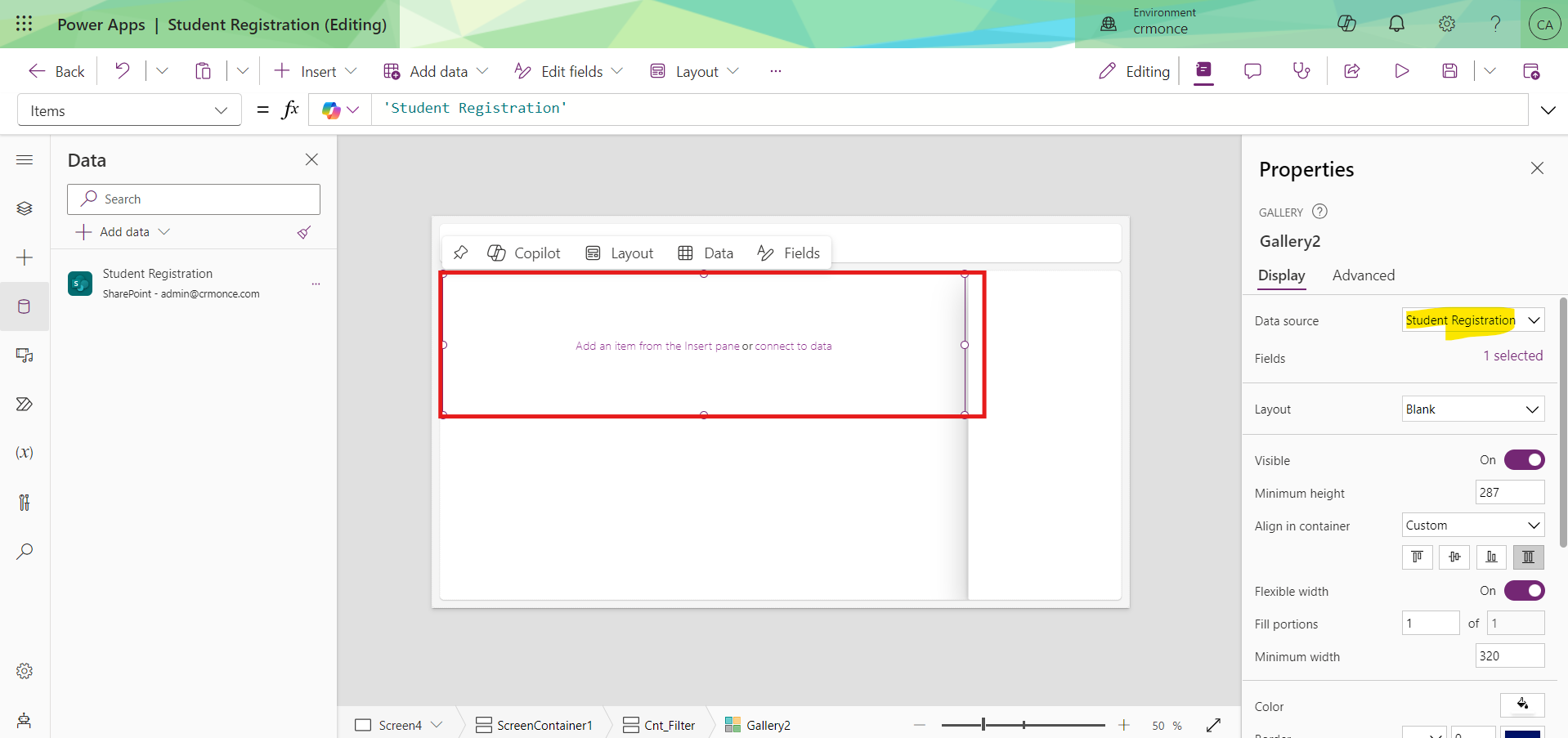Switch to the Display tab
The width and height of the screenshot is (1568, 738).
pyautogui.click(x=1281, y=275)
